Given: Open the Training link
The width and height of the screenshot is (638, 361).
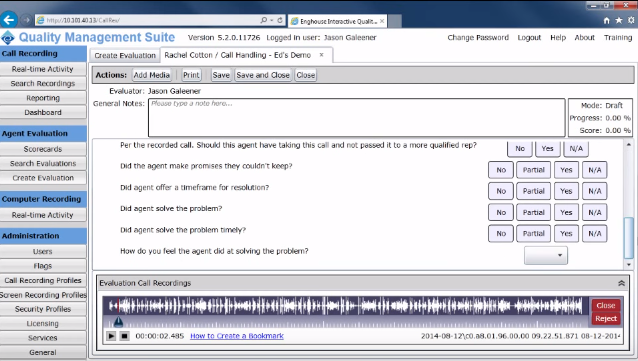Looking at the screenshot, I should [618, 37].
